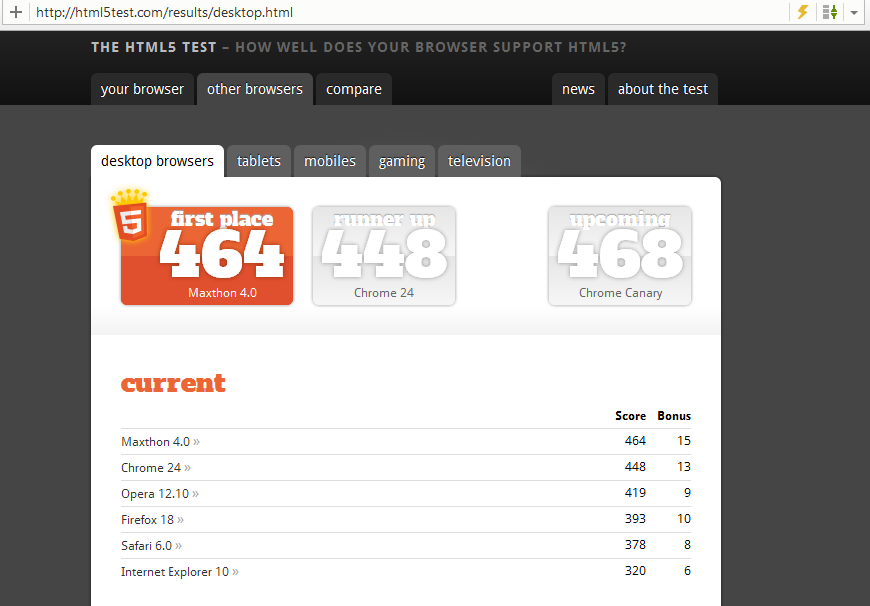
Task: Switch to the 'television' tab
Action: pyautogui.click(x=479, y=161)
